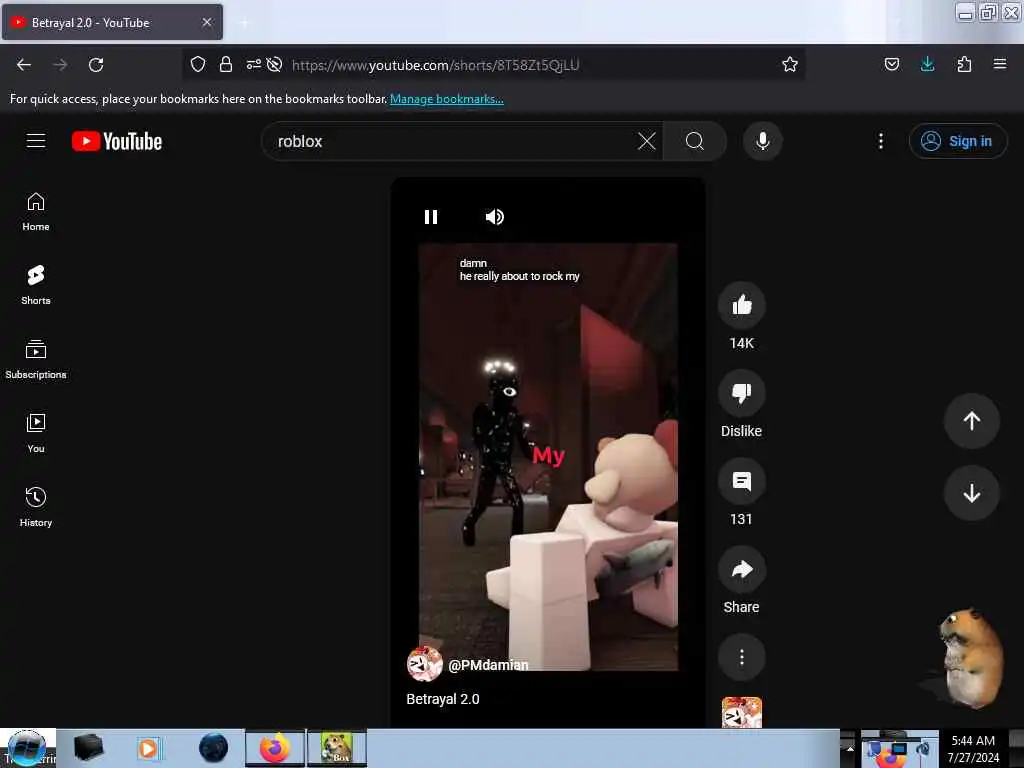Open the Firefox application menu
The width and height of the screenshot is (1024, 768).
[1000, 64]
